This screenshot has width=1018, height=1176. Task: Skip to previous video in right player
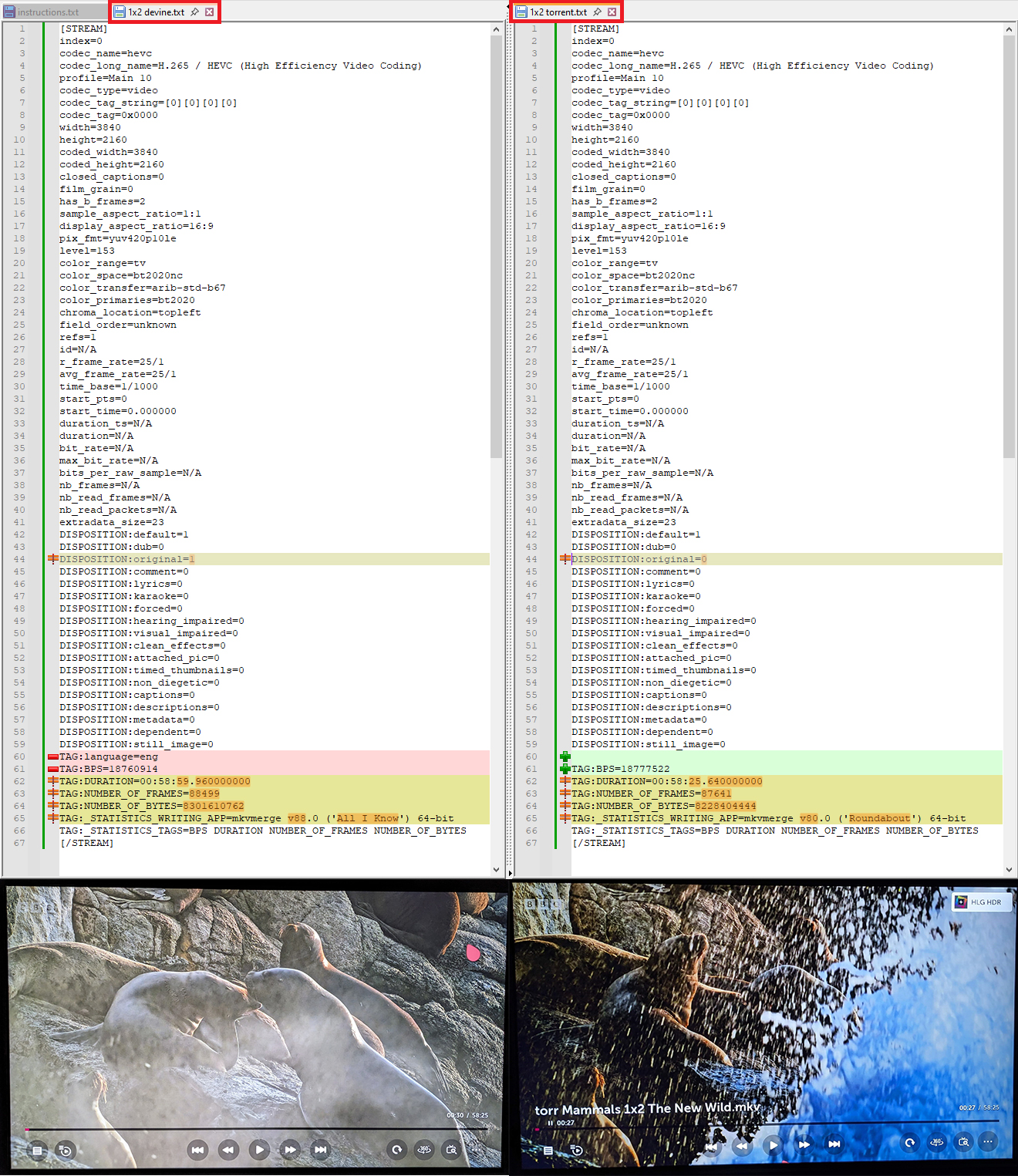coord(711,1147)
